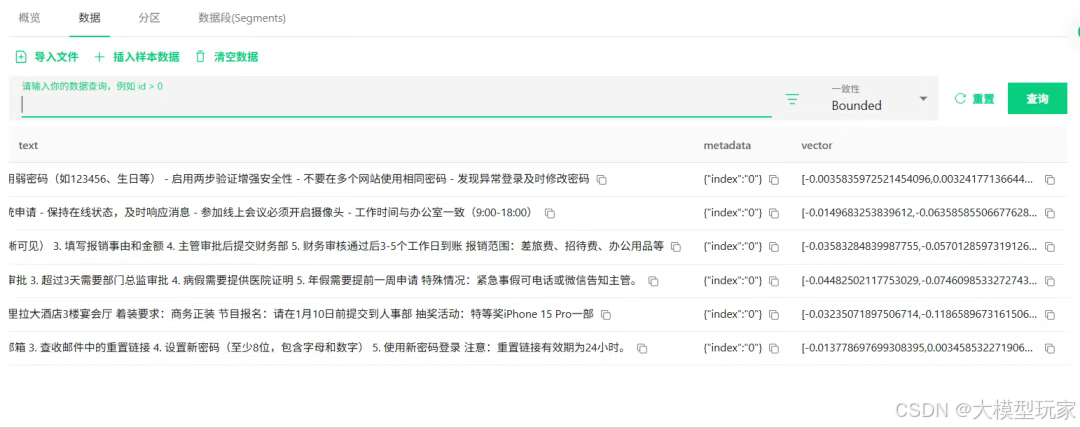Copy vector starting -0.04482502

[x=1050, y=281]
